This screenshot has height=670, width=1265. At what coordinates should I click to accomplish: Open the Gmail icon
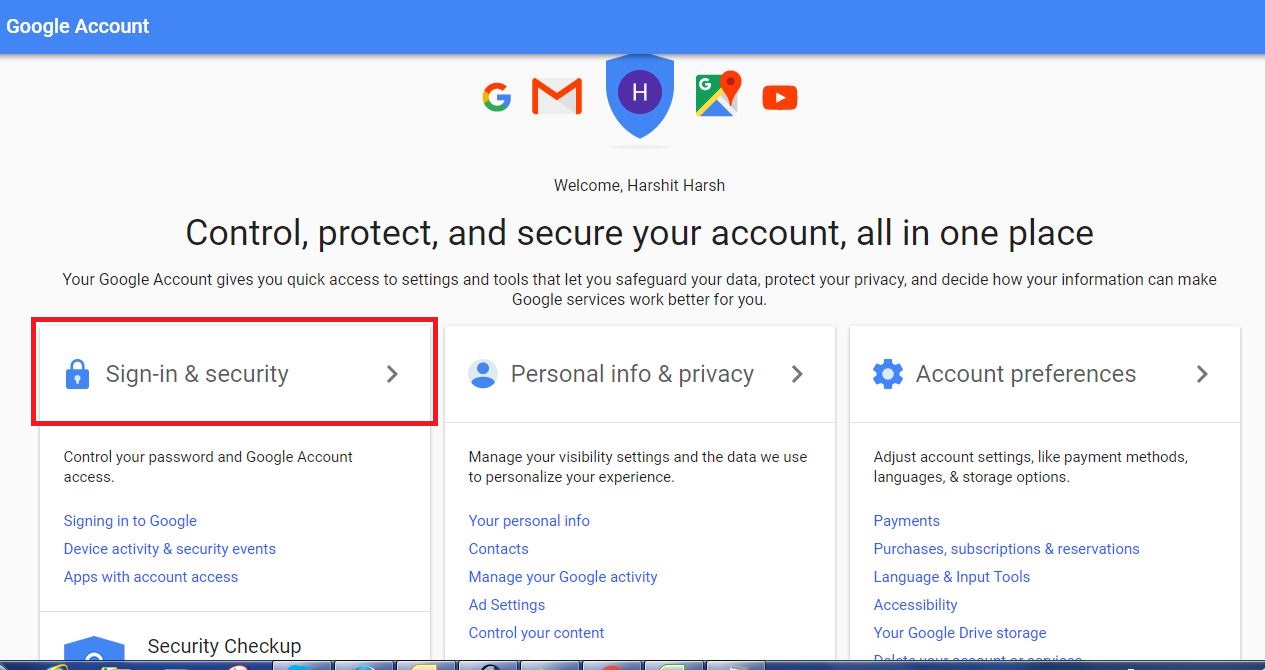[557, 97]
